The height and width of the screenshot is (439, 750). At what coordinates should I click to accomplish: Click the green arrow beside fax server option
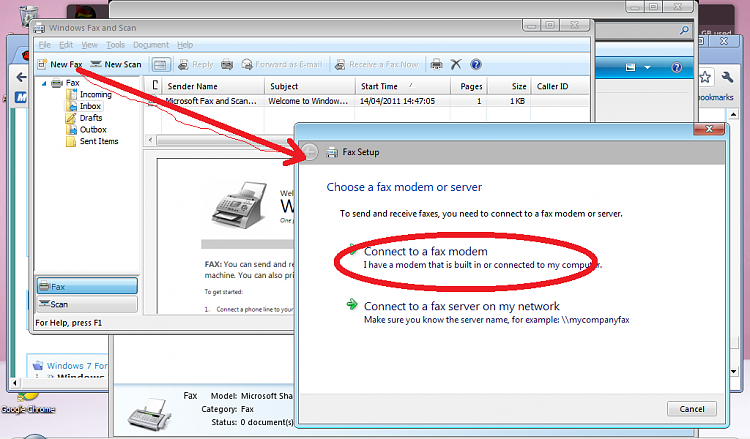coord(352,304)
